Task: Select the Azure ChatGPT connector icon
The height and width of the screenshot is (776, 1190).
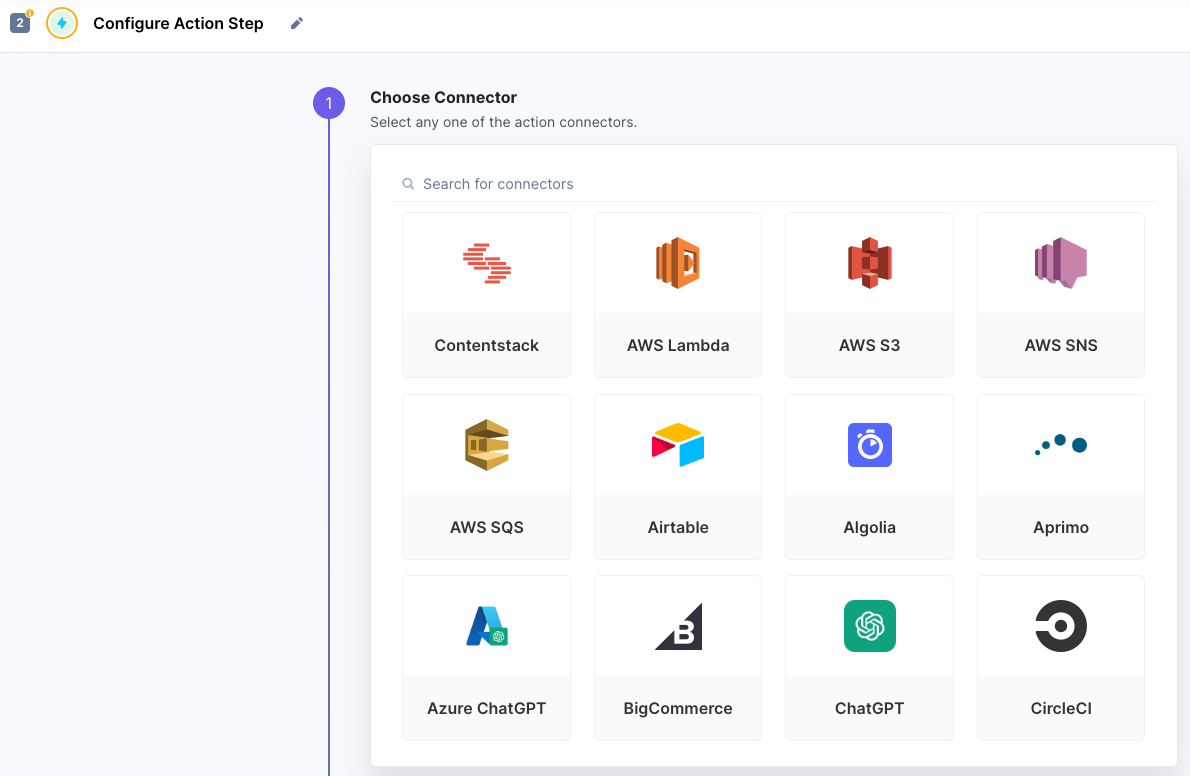Action: [487, 626]
